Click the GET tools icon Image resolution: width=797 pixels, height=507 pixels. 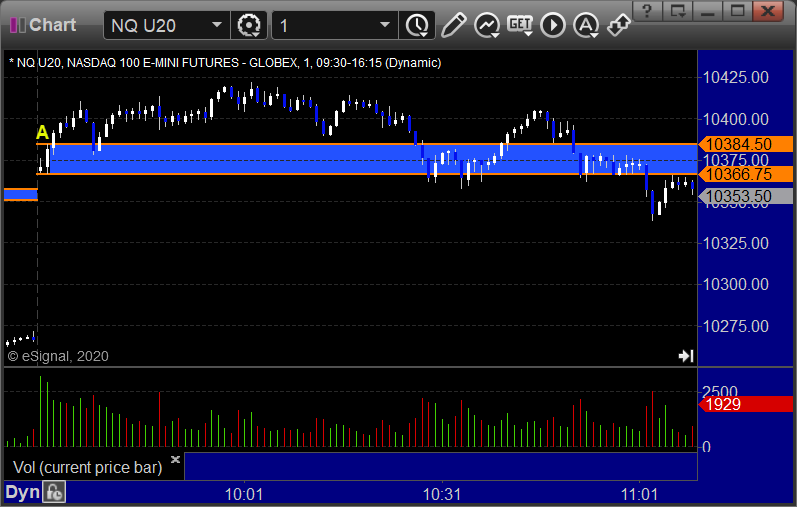tap(520, 25)
